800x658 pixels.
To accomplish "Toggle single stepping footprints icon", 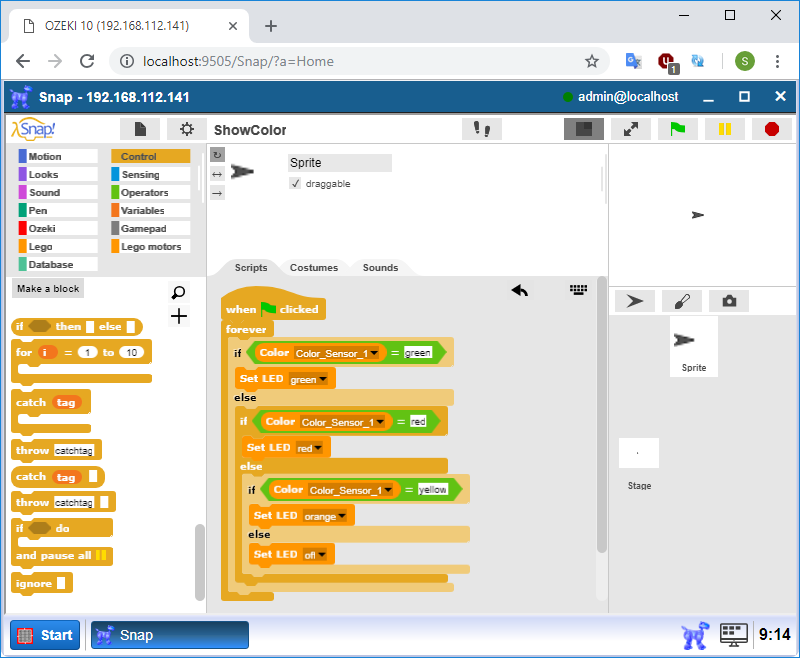I will tap(482, 129).
